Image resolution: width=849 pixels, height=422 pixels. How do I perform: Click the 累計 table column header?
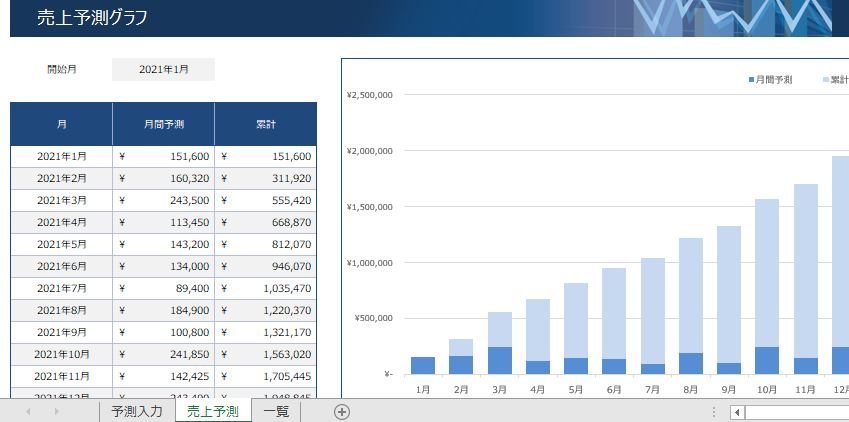[x=266, y=124]
